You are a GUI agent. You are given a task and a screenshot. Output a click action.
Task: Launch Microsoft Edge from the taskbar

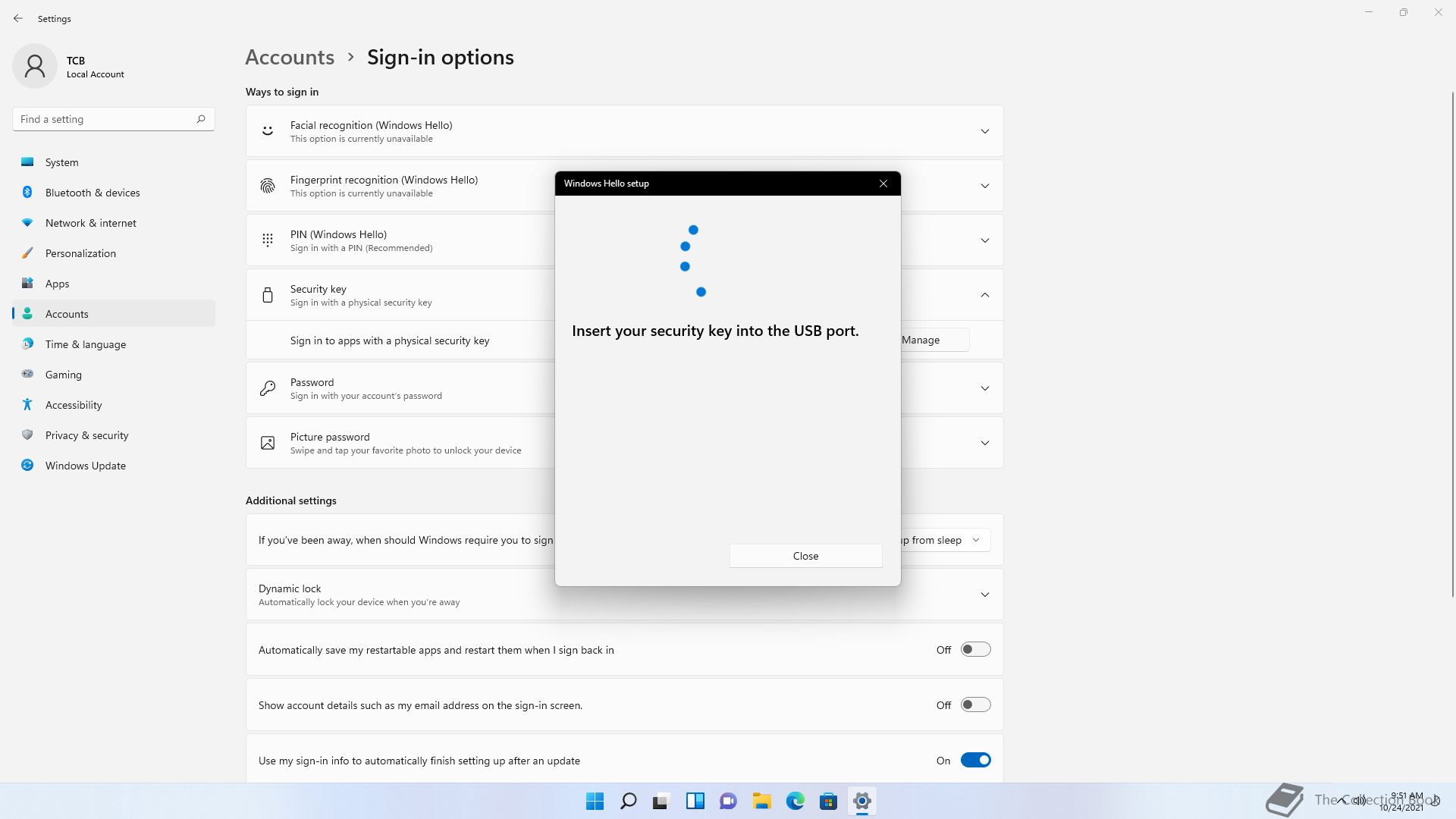click(x=795, y=801)
